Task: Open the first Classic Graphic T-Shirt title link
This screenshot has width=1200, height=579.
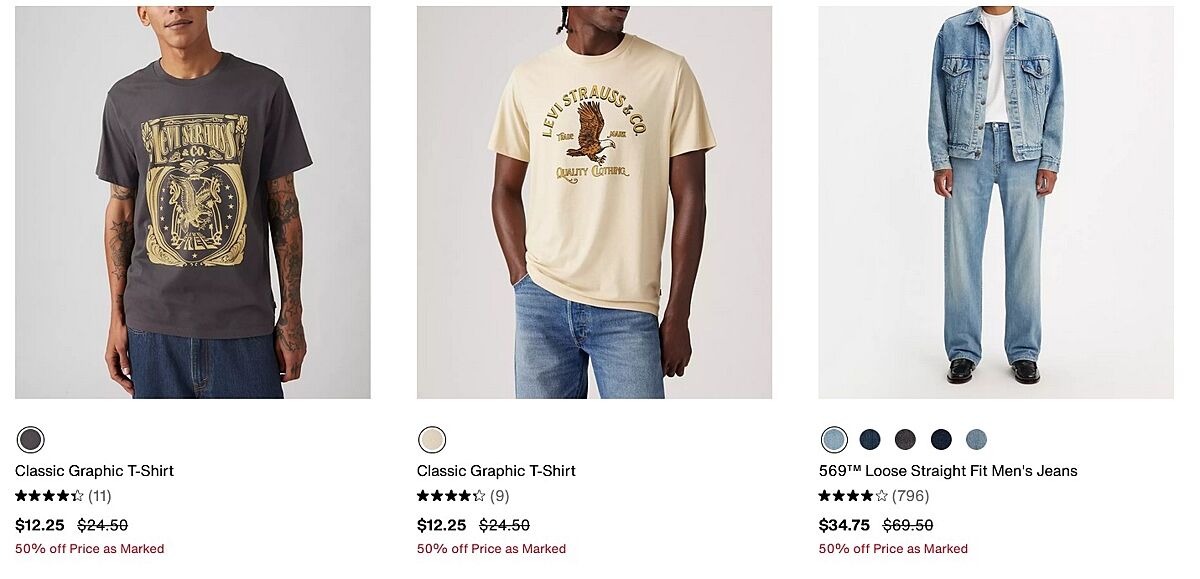Action: click(x=94, y=471)
